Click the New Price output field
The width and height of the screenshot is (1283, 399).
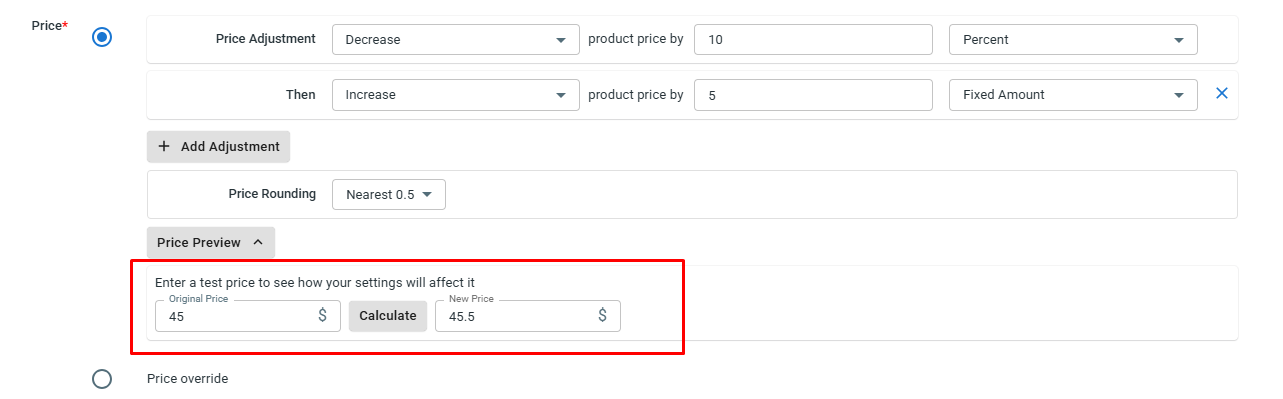528,315
